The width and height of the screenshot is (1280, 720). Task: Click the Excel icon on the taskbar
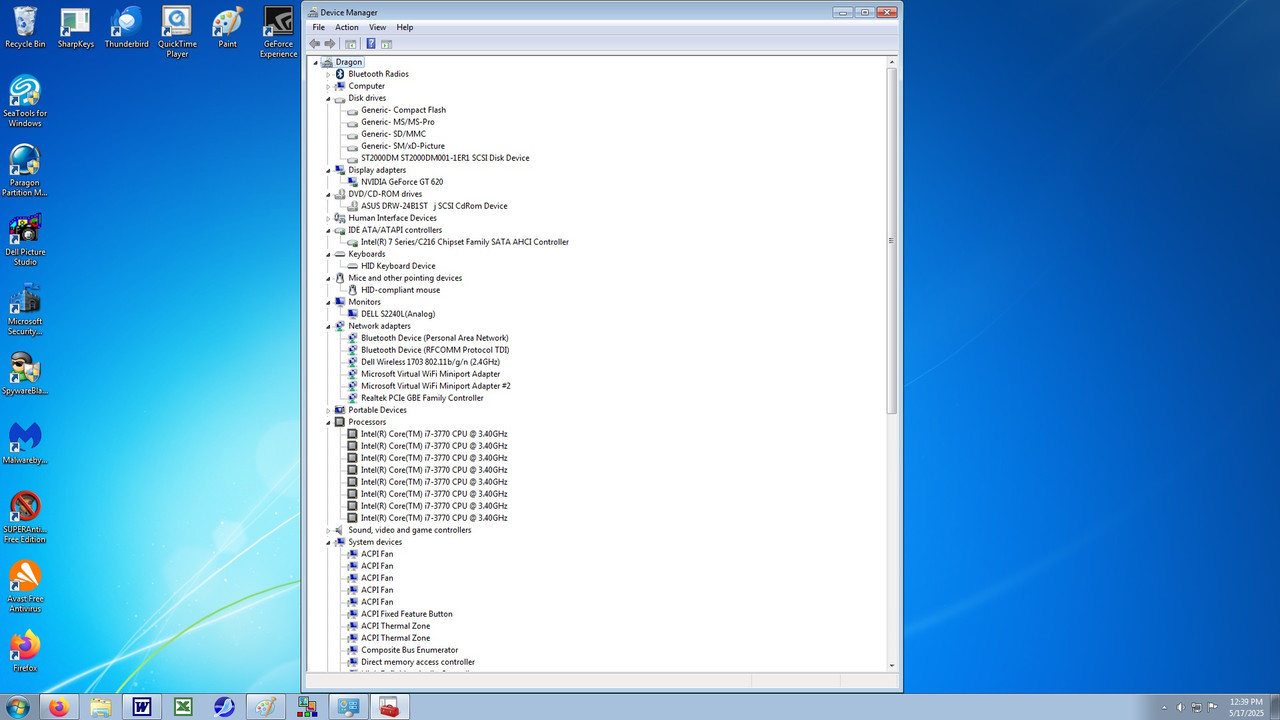183,707
